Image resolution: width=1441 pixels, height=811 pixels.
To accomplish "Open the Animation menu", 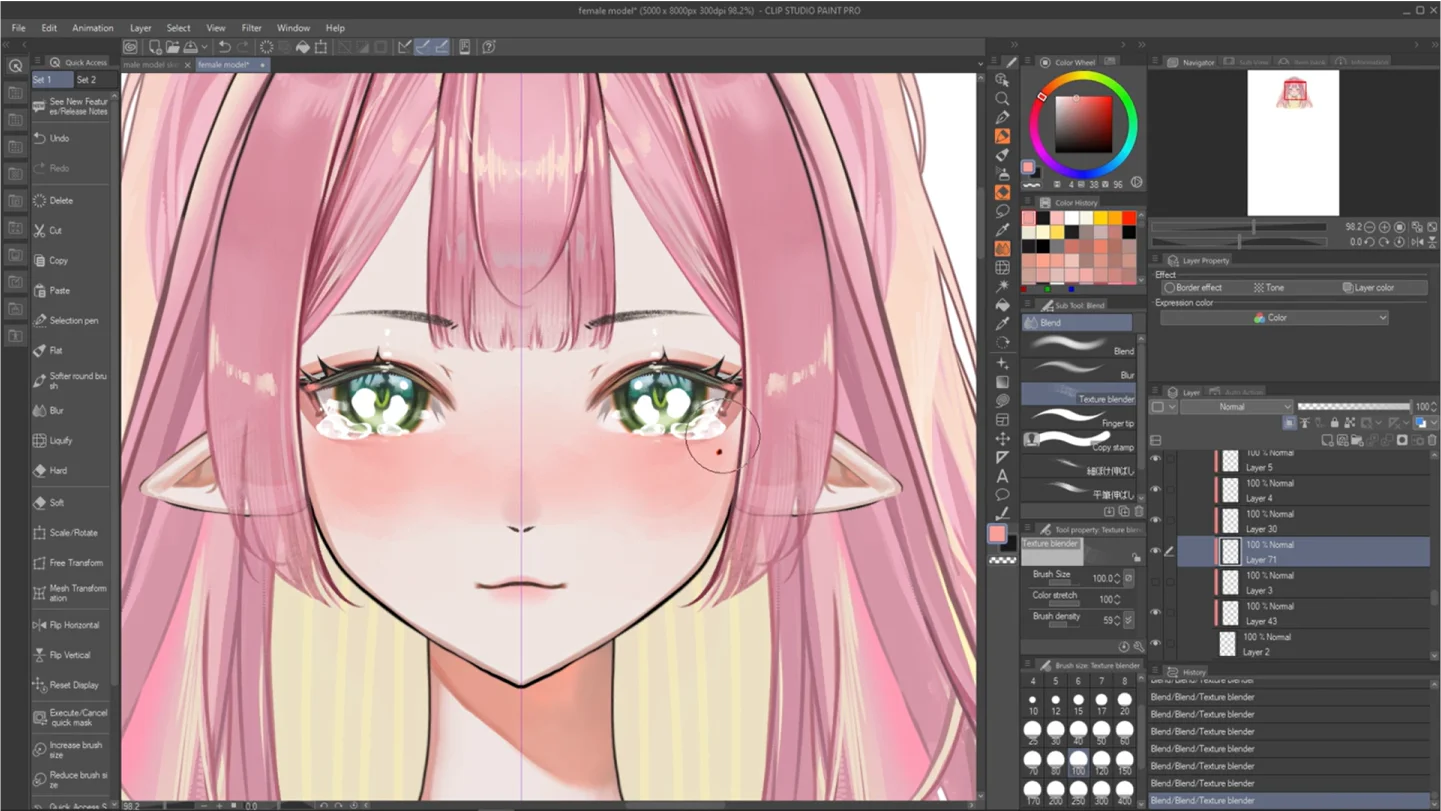I will click(93, 28).
